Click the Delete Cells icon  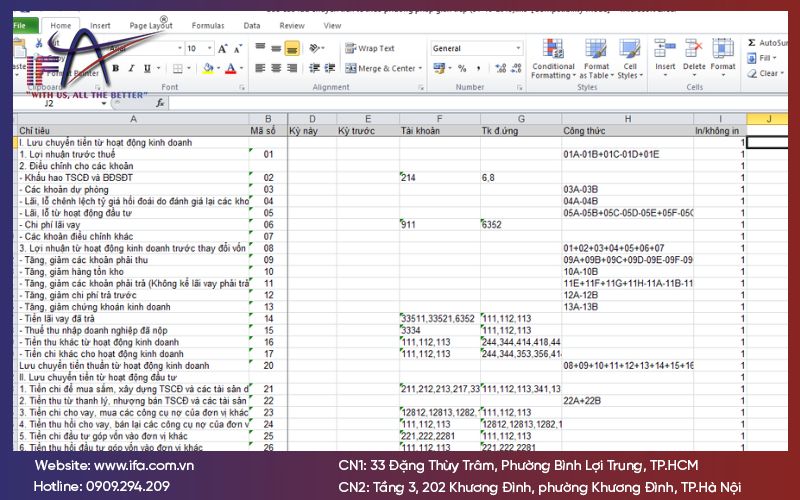pos(694,48)
